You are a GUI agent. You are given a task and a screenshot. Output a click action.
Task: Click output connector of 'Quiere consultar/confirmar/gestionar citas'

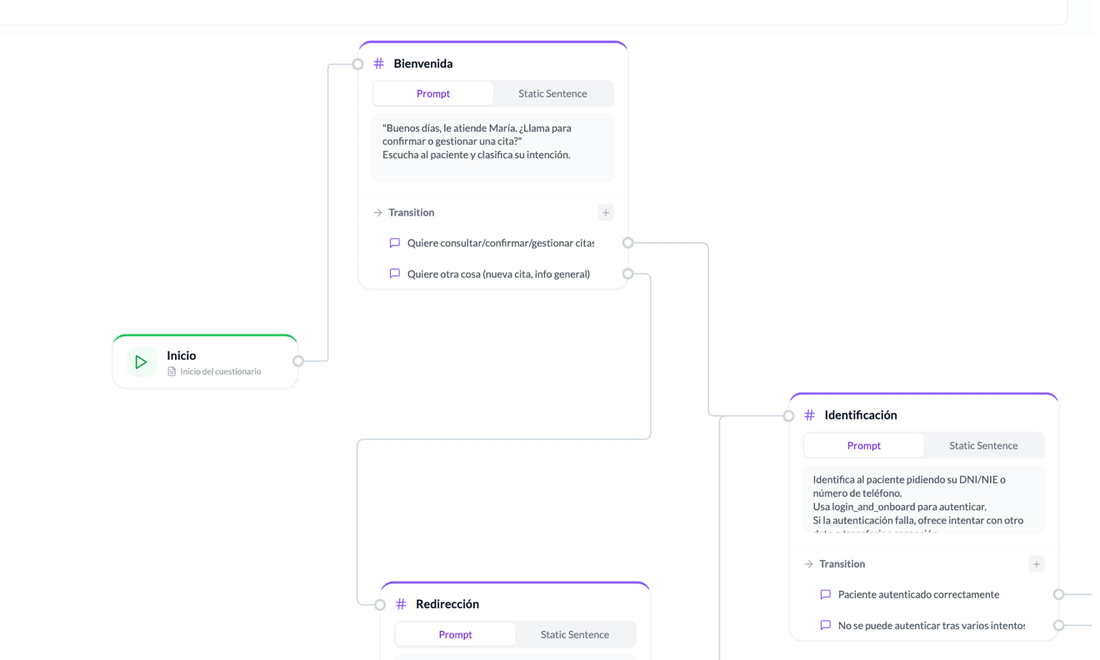pos(628,243)
